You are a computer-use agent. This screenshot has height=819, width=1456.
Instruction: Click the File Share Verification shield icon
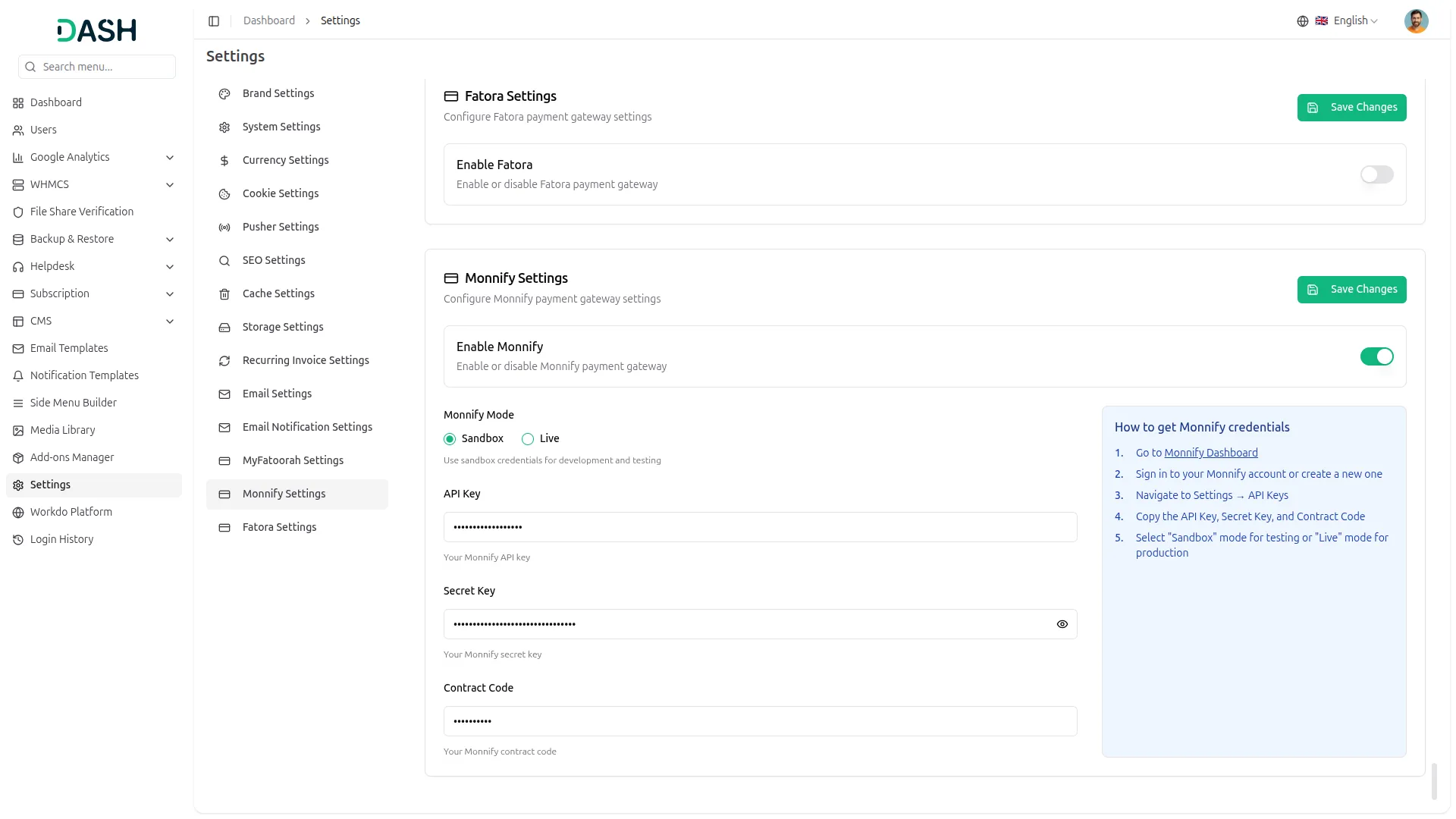18,212
